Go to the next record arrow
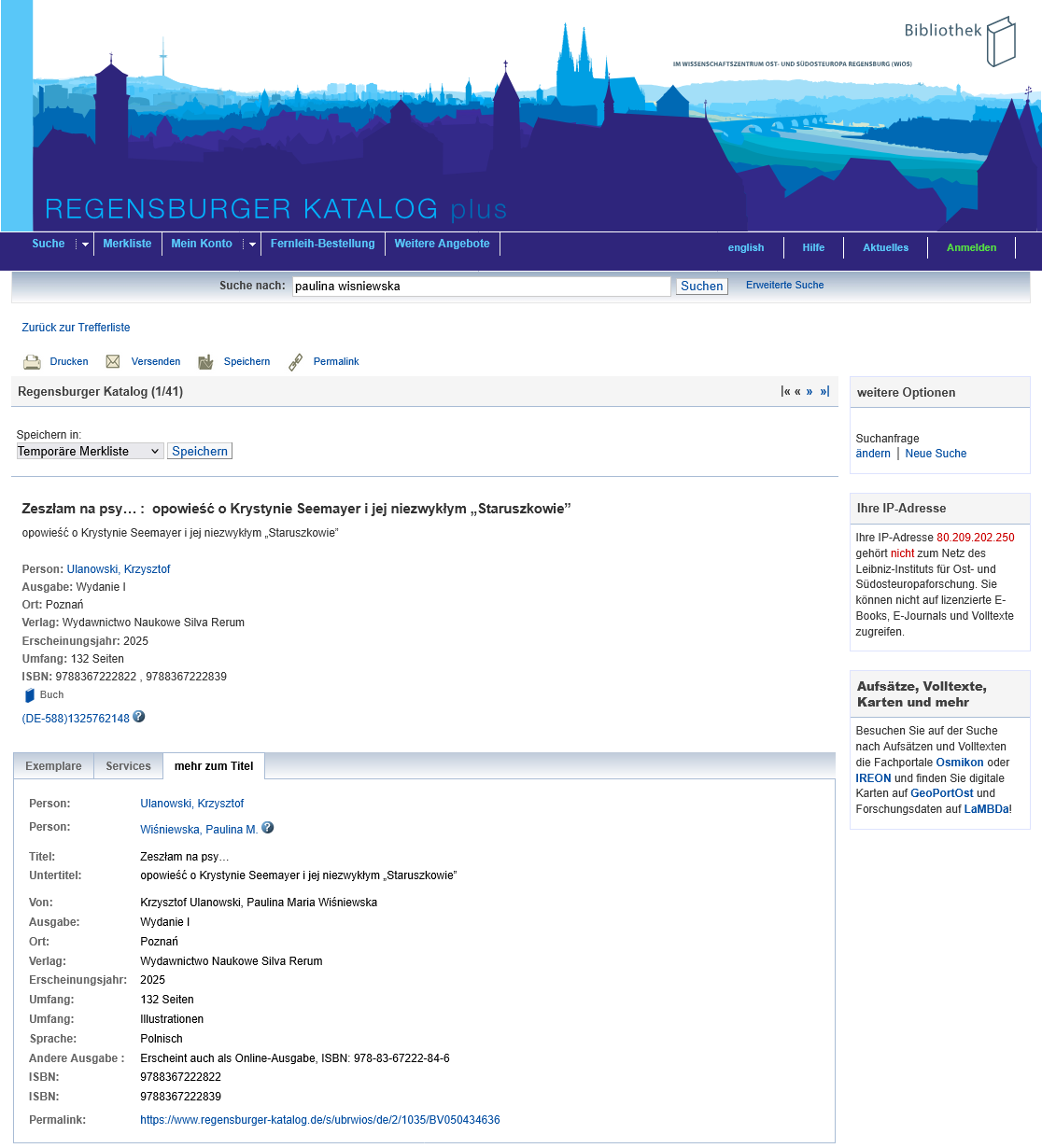Viewport: 1042px width, 1148px height. click(x=810, y=392)
